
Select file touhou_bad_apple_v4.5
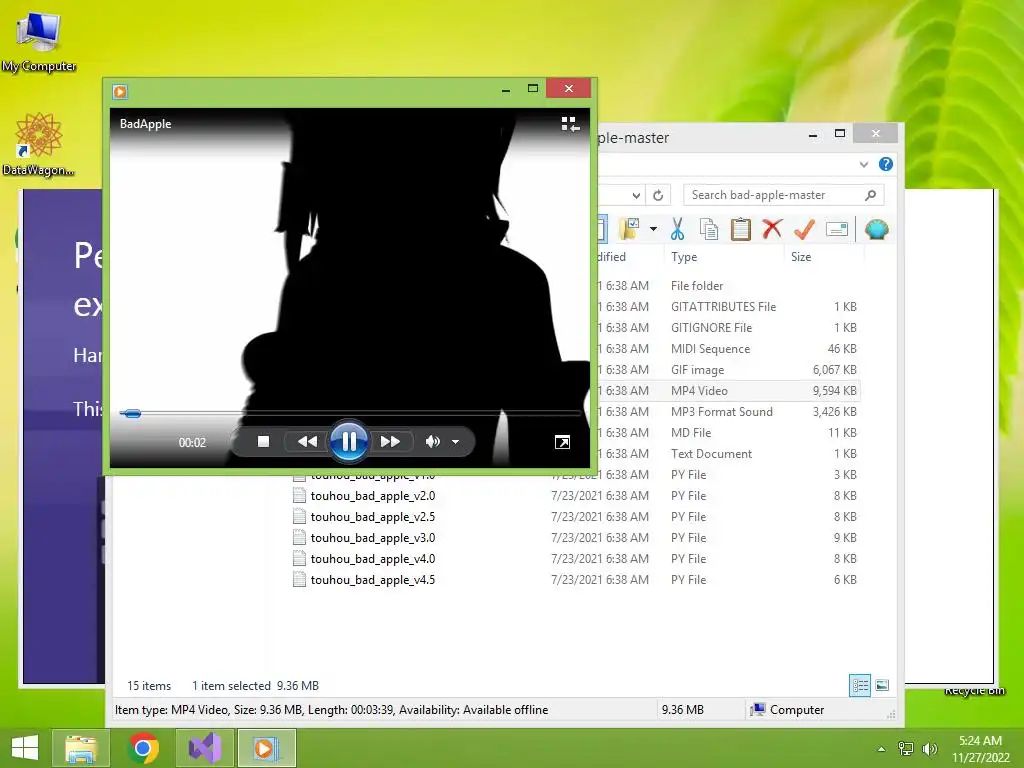pyautogui.click(x=373, y=579)
